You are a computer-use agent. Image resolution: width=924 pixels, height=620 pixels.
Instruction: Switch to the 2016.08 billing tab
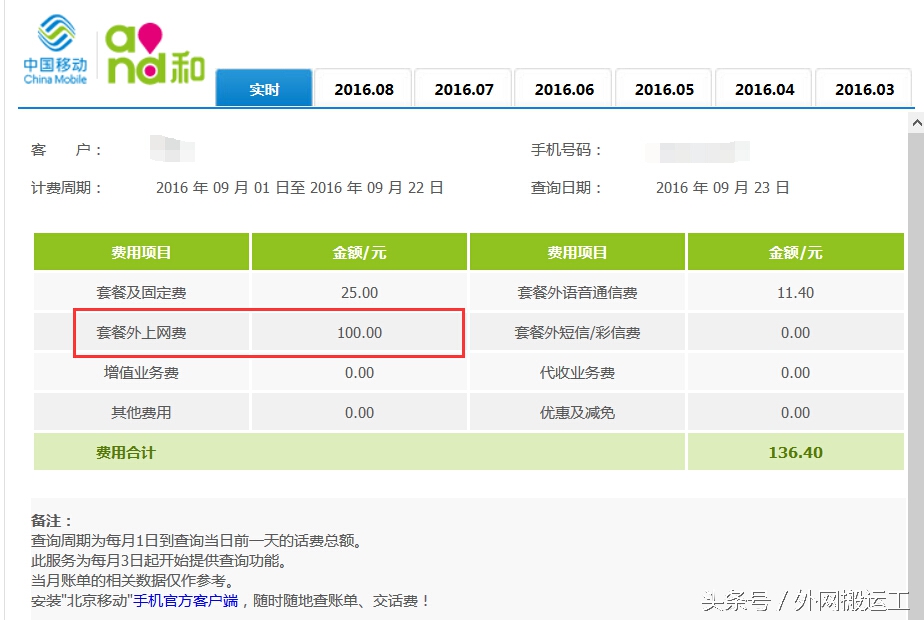[x=363, y=88]
